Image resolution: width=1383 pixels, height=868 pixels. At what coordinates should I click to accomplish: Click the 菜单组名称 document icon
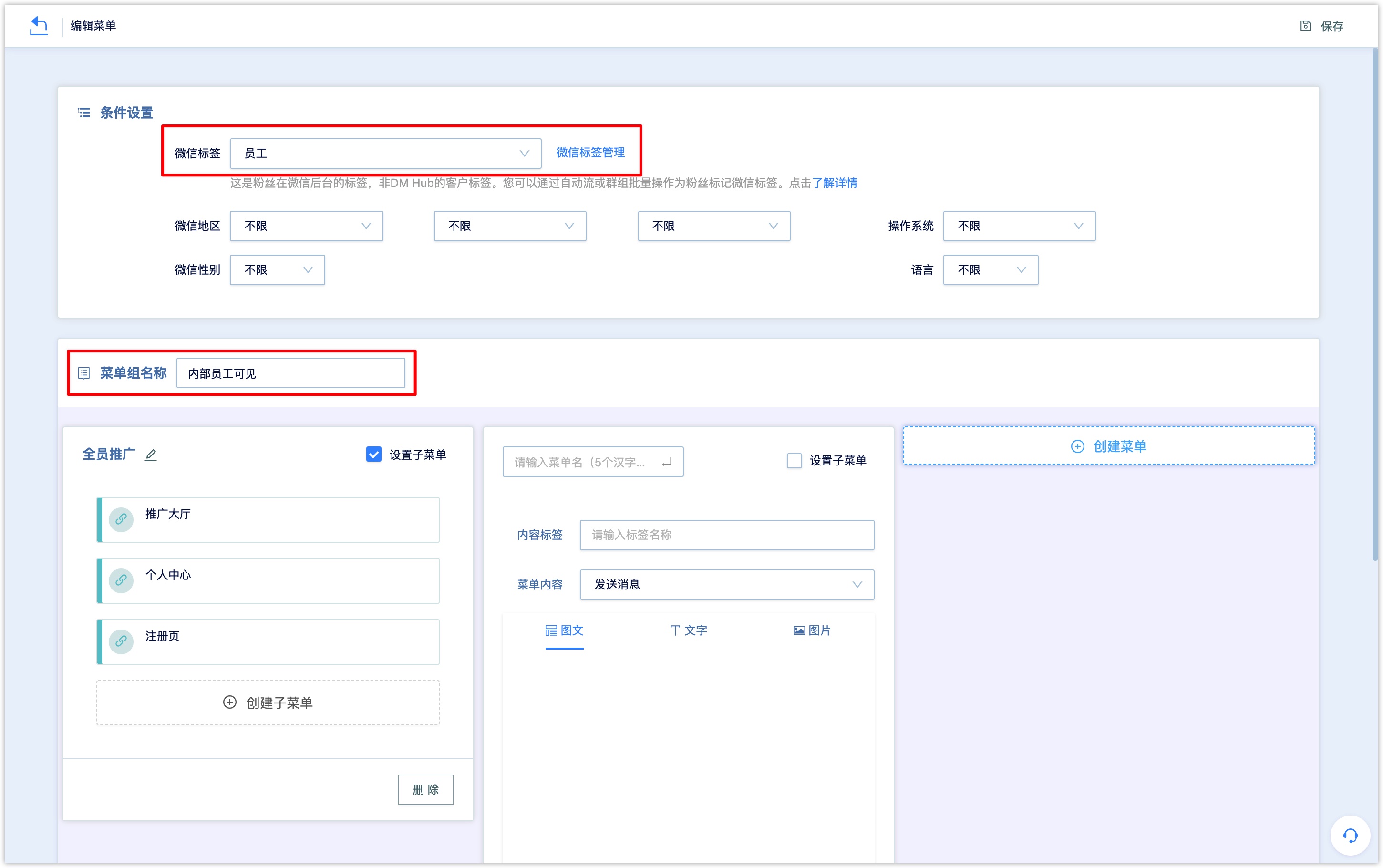click(84, 373)
